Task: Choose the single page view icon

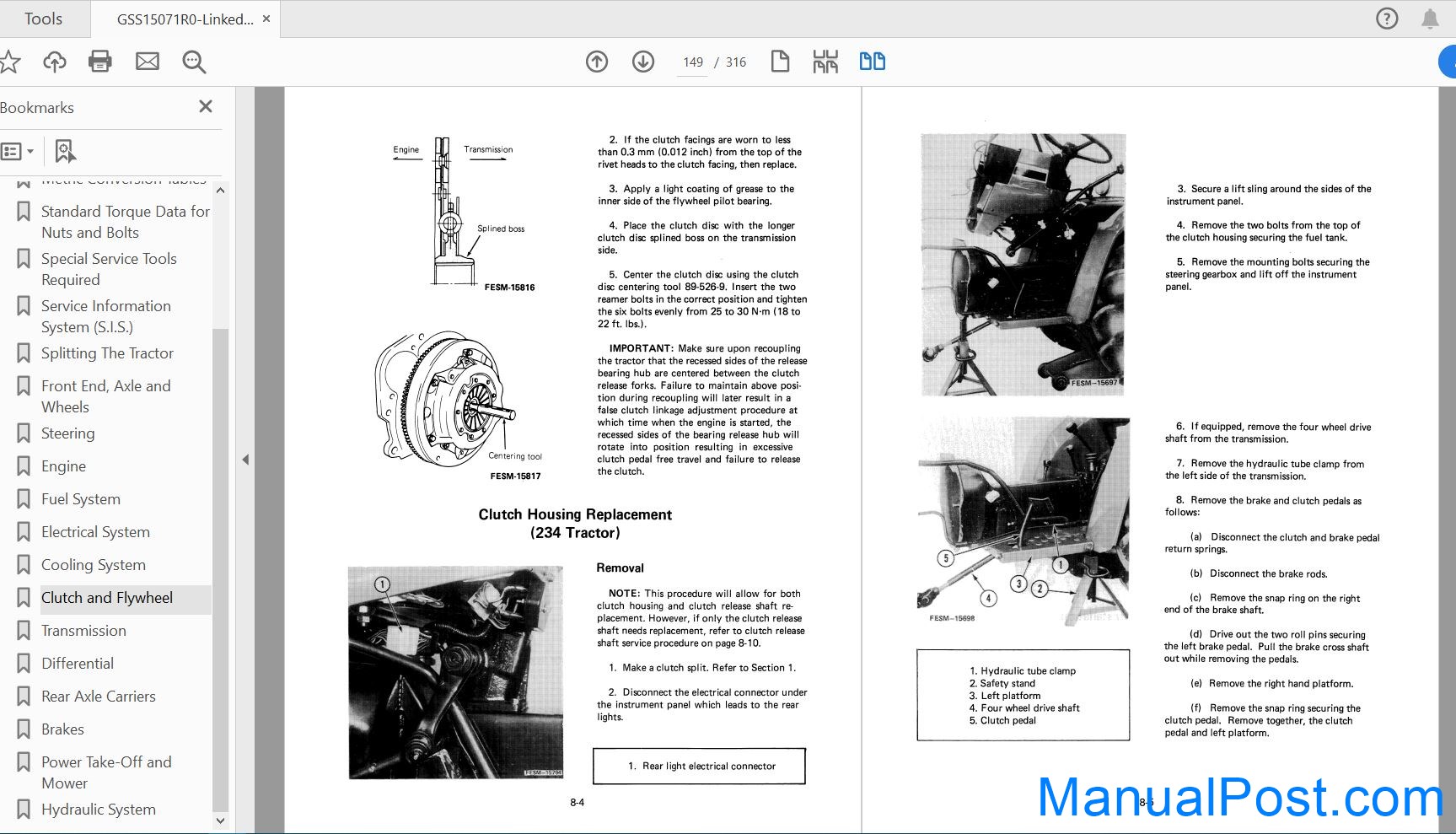Action: tap(780, 61)
